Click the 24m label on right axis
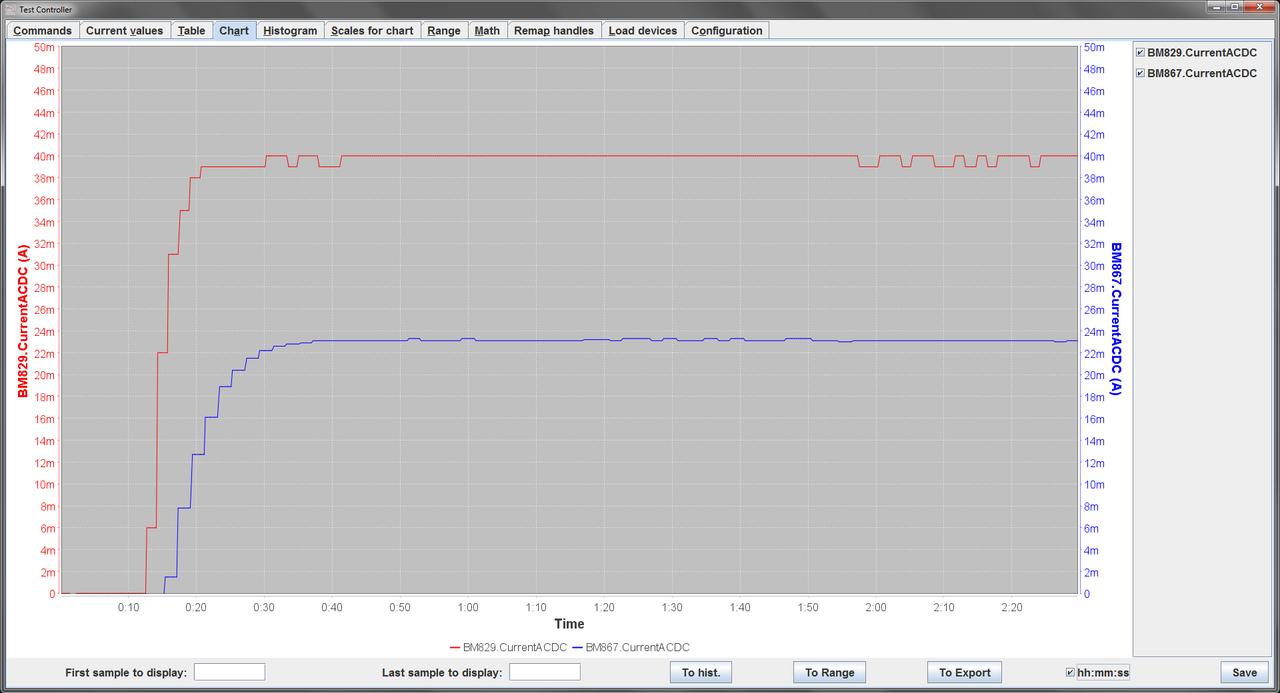Screen dimensions: 1280x693 pos(1094,332)
